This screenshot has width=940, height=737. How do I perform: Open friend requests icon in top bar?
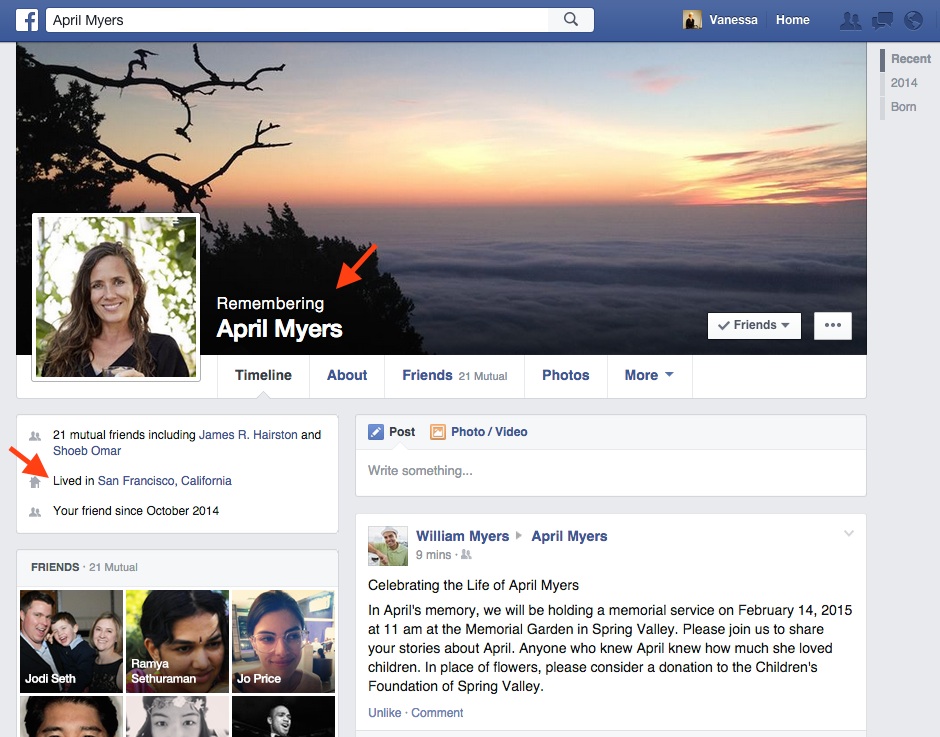[x=850, y=20]
